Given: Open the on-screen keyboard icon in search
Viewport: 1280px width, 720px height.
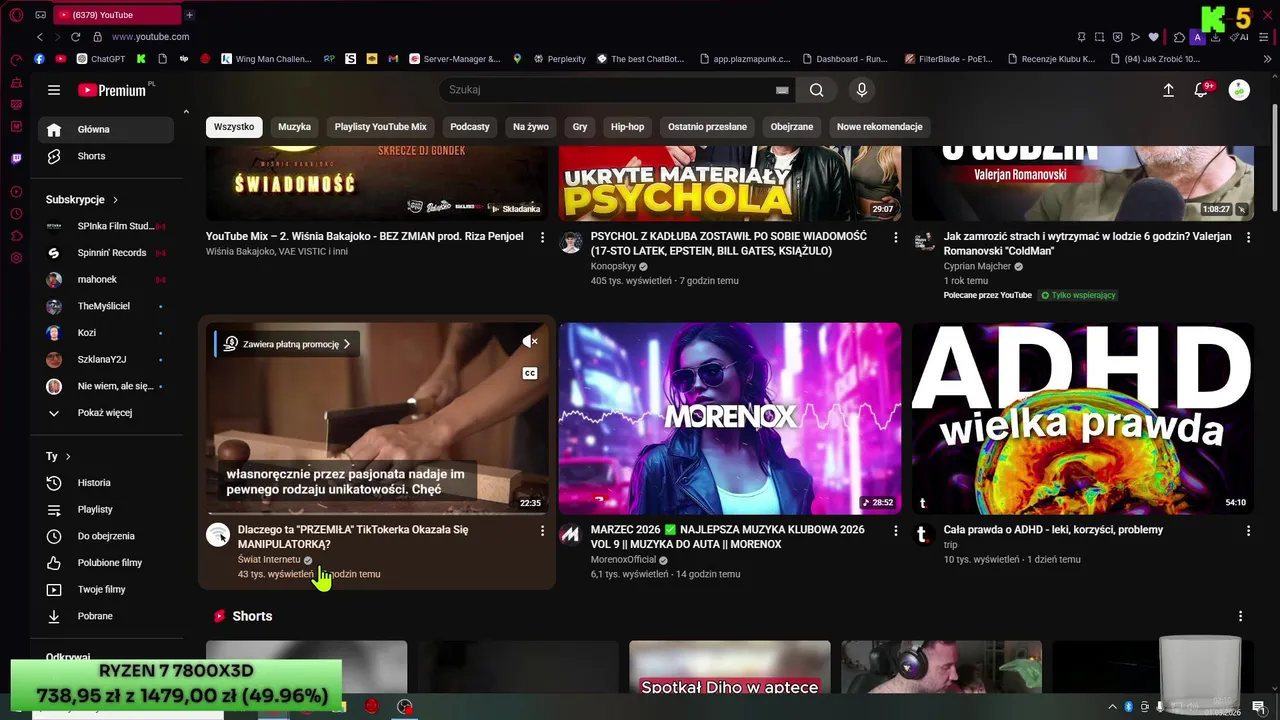Looking at the screenshot, I should (x=782, y=90).
